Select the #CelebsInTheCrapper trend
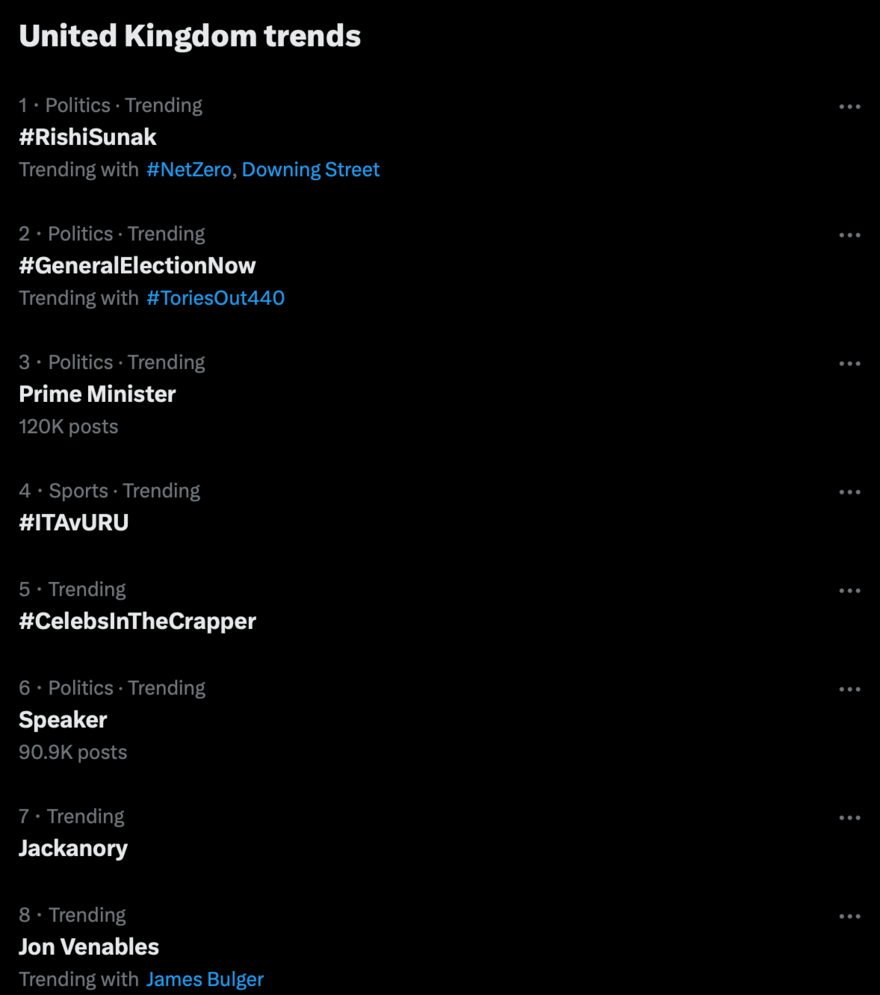The width and height of the screenshot is (880, 995). pos(138,621)
